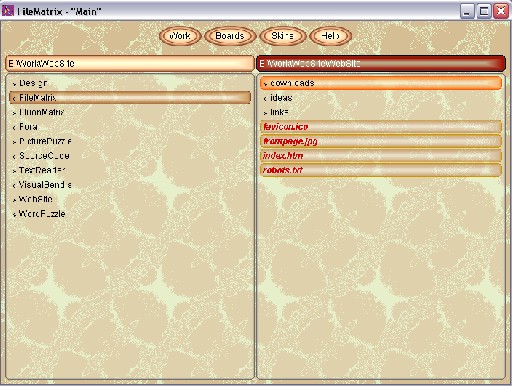The width and height of the screenshot is (512, 386).
Task: Click the Skins oval button
Action: pyautogui.click(x=282, y=36)
